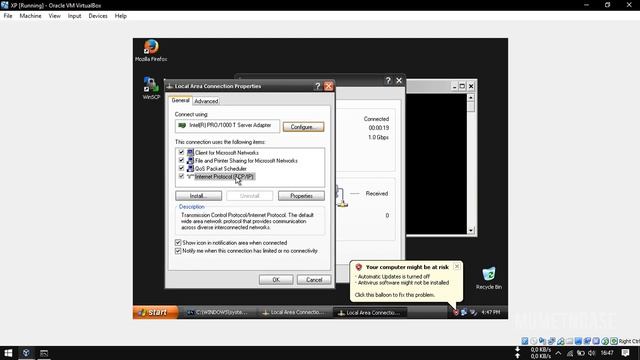
Task: Click the VirtualBox network adapters indicator
Action: click(x=551, y=341)
